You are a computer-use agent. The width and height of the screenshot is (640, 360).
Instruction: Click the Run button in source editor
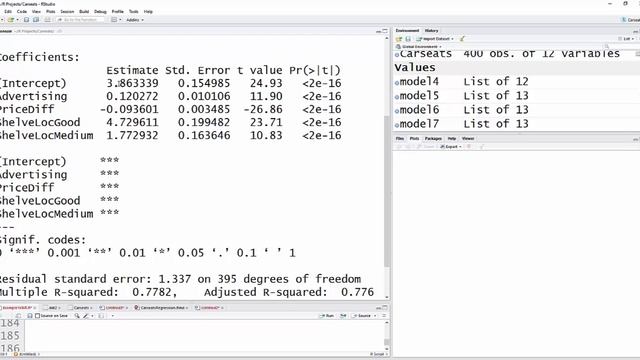pos(327,316)
